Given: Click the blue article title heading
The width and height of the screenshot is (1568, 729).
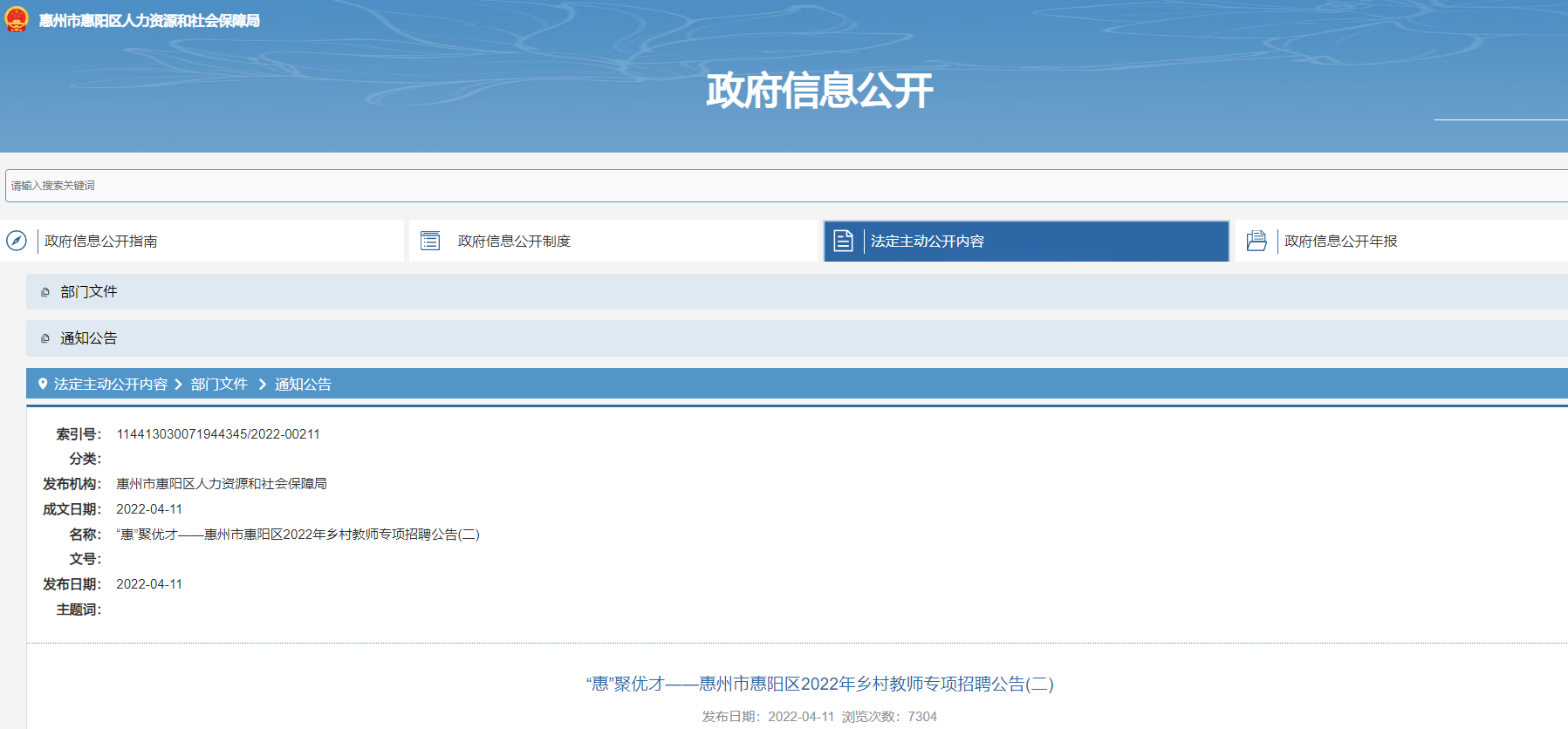Looking at the screenshot, I should click(x=819, y=684).
